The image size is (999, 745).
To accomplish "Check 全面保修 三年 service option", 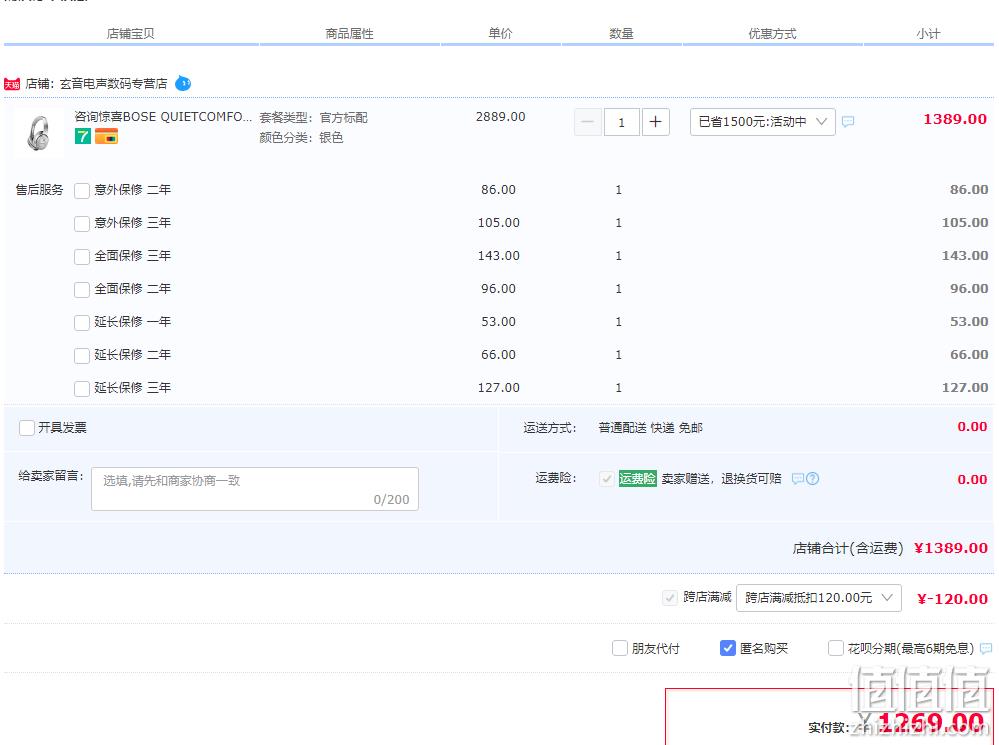I will point(82,257).
